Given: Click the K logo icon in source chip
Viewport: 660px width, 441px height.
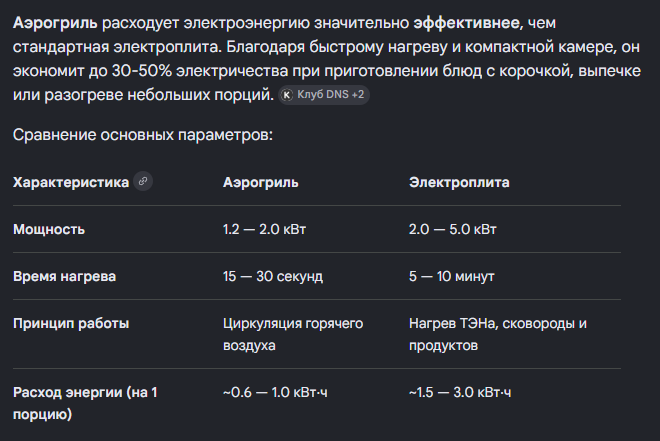Looking at the screenshot, I should point(287,95).
